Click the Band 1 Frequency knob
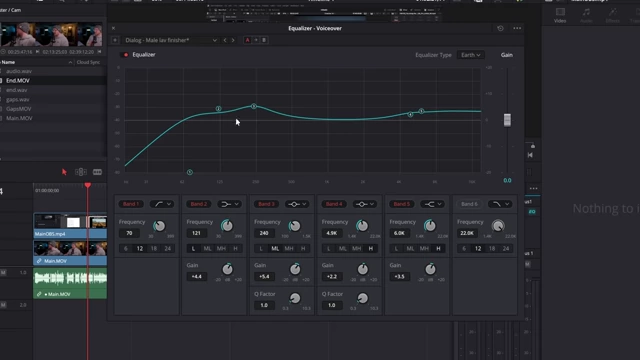640x360 pixels. click(159, 226)
